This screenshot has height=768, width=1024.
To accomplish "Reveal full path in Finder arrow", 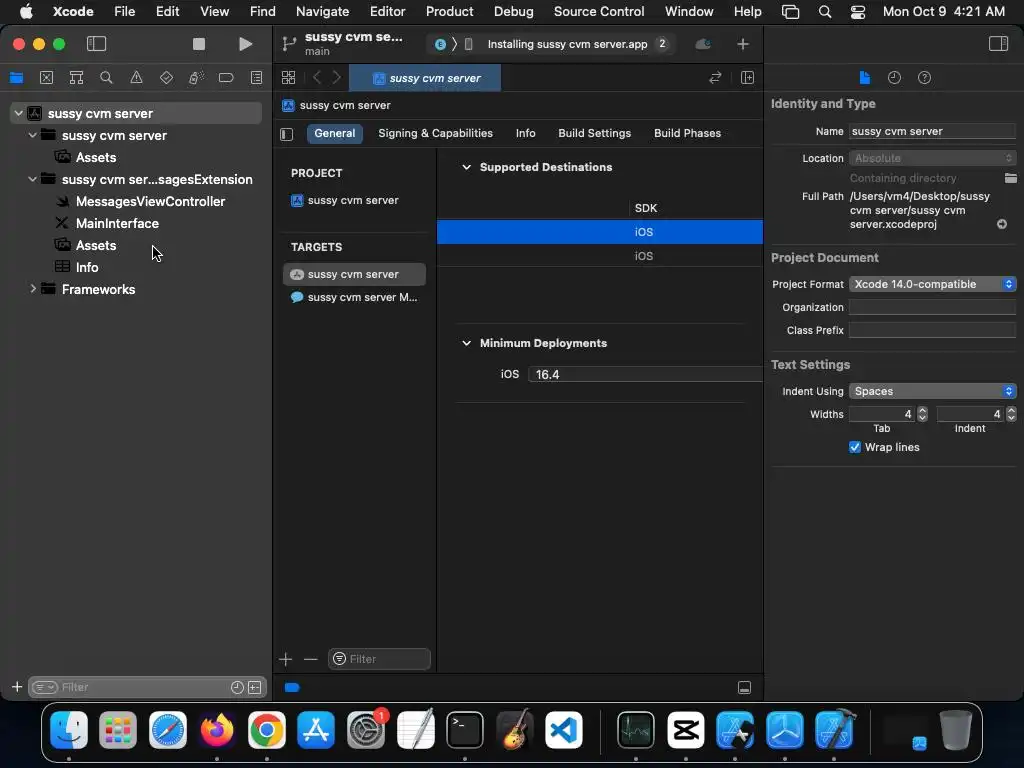I will tap(1002, 224).
